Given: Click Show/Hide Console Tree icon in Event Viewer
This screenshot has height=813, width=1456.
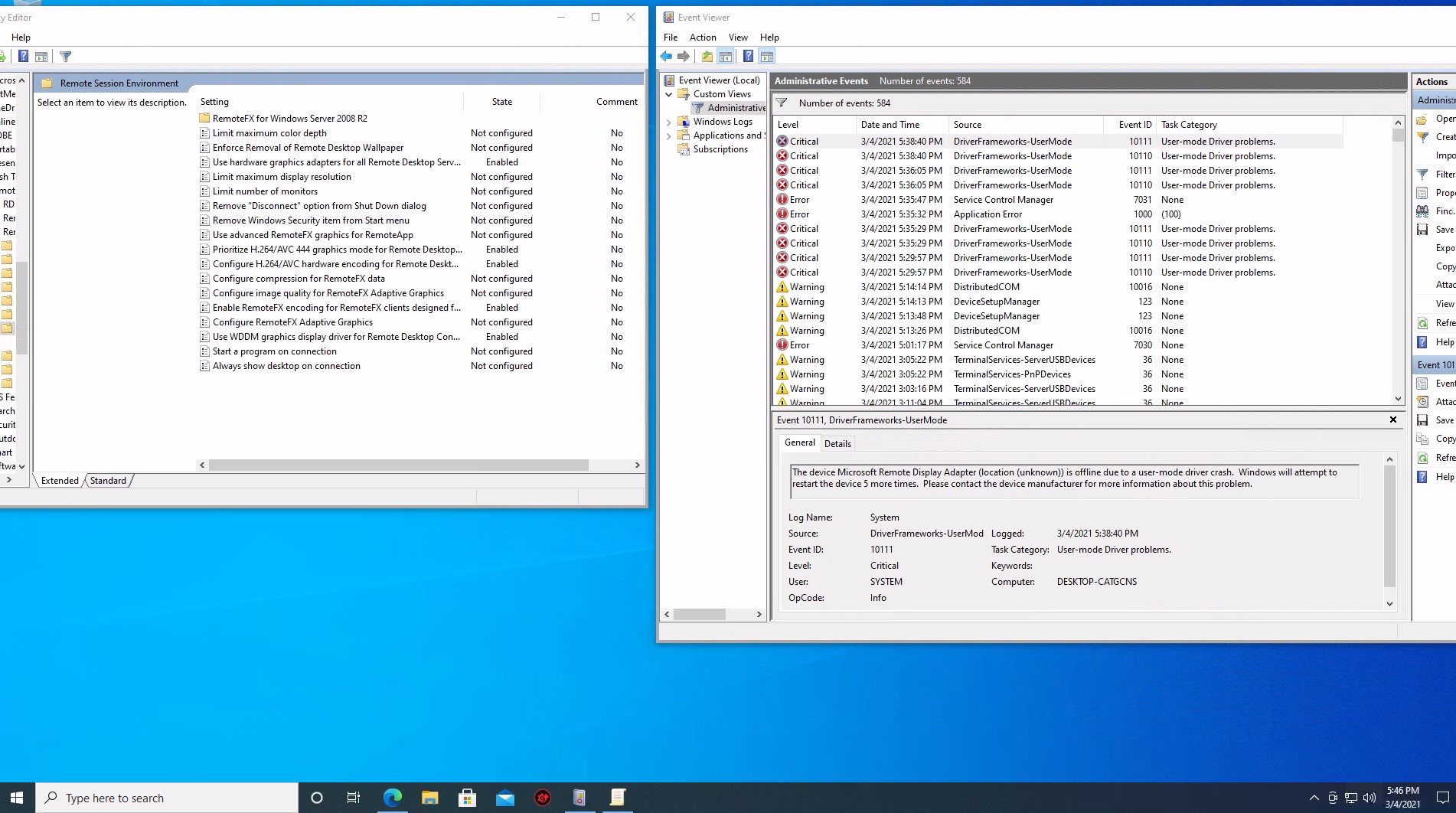Looking at the screenshot, I should [725, 57].
